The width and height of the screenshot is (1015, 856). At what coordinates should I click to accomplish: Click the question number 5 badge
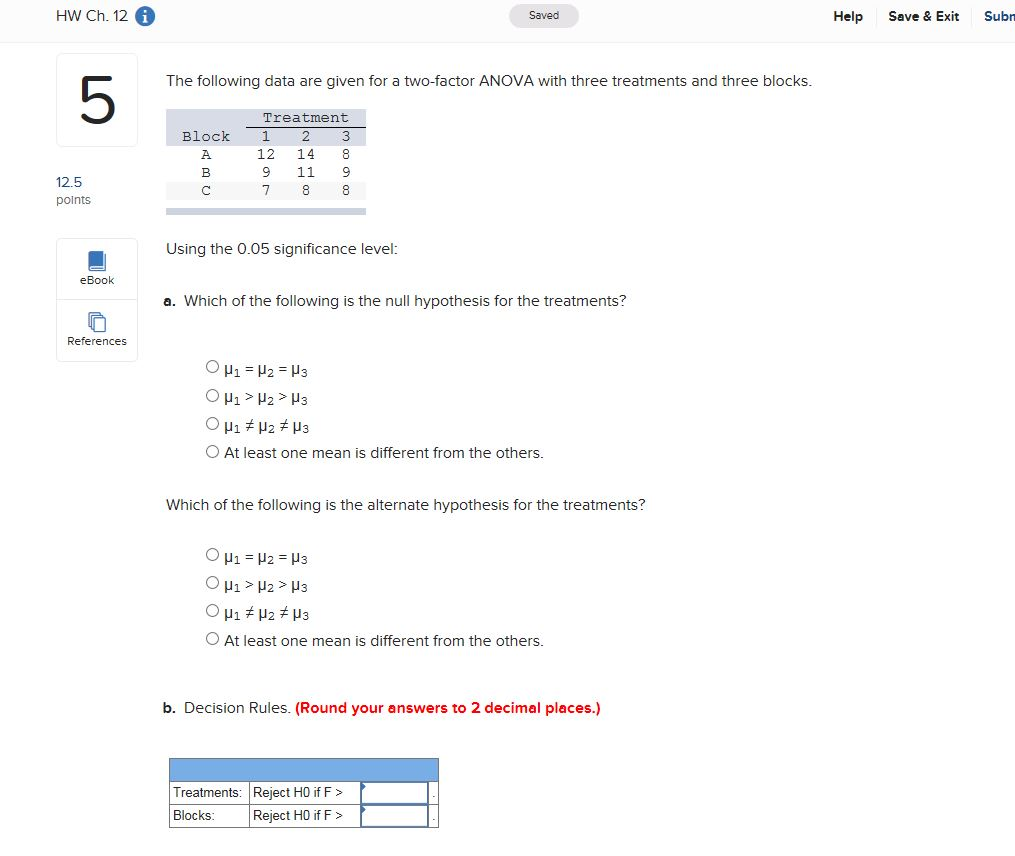[96, 99]
